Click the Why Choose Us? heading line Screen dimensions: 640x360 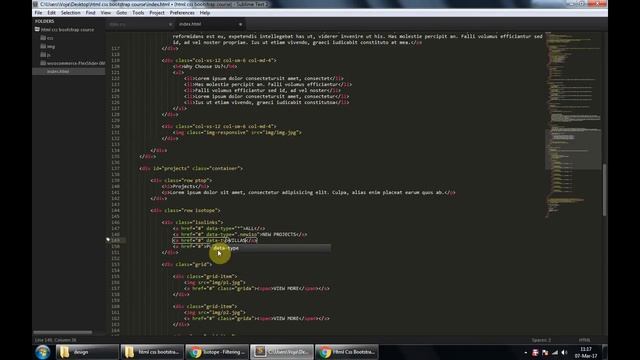pyautogui.click(x=204, y=66)
